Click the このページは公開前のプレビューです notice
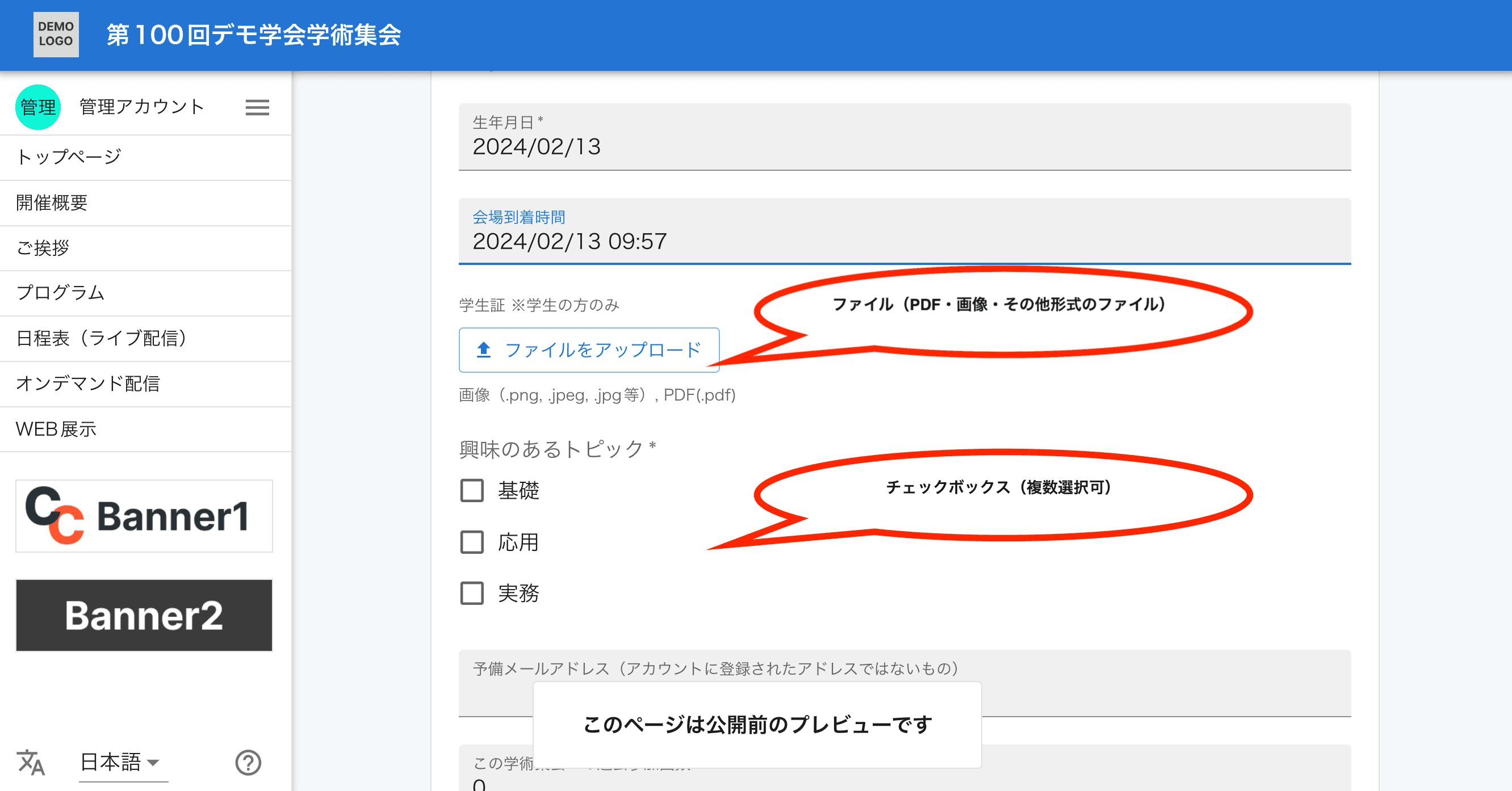Image resolution: width=1512 pixels, height=791 pixels. point(757,725)
